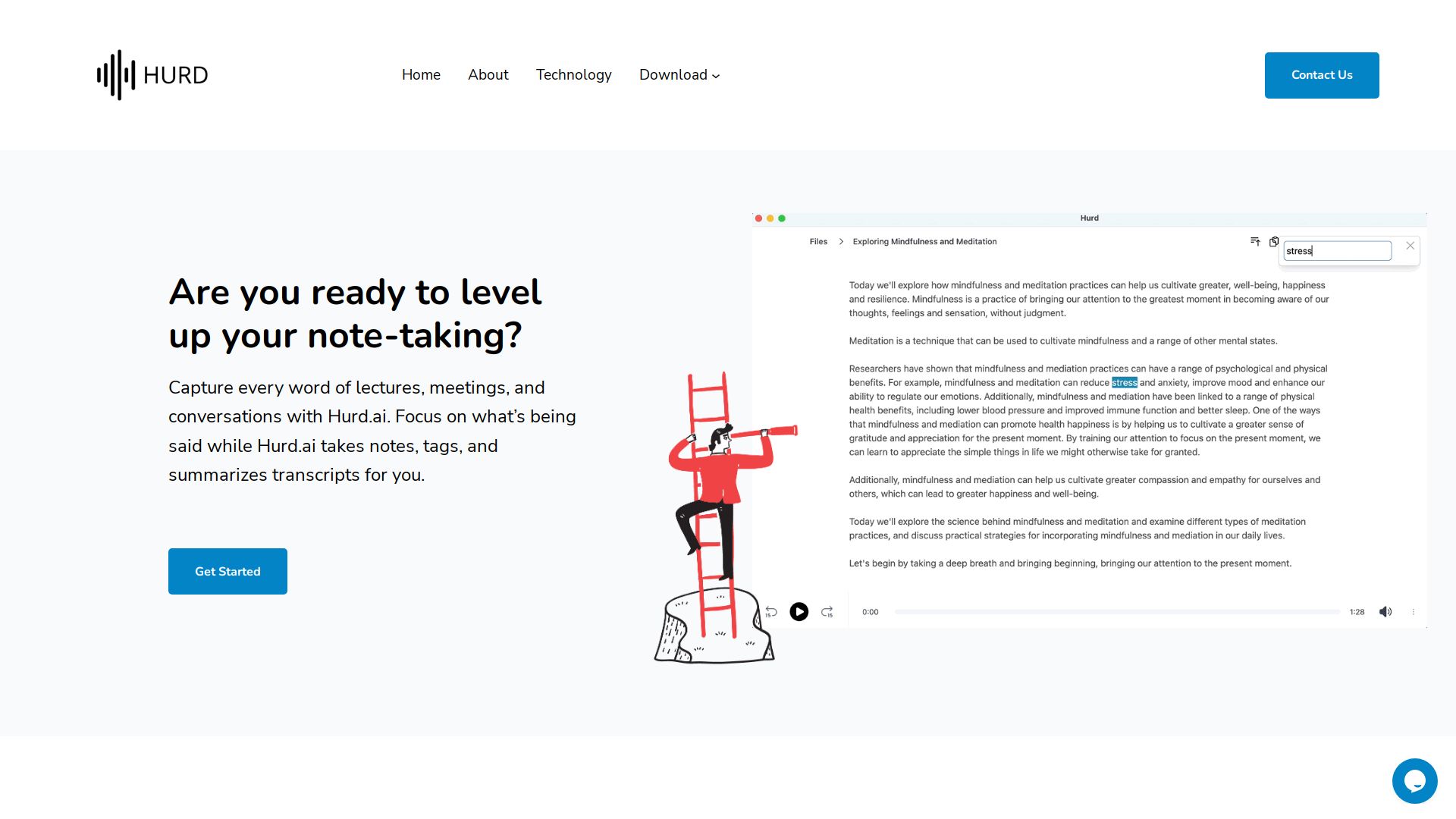Click the sort icon in transcript toolbar
Screen dimensions: 1456x819
[x=1255, y=242]
